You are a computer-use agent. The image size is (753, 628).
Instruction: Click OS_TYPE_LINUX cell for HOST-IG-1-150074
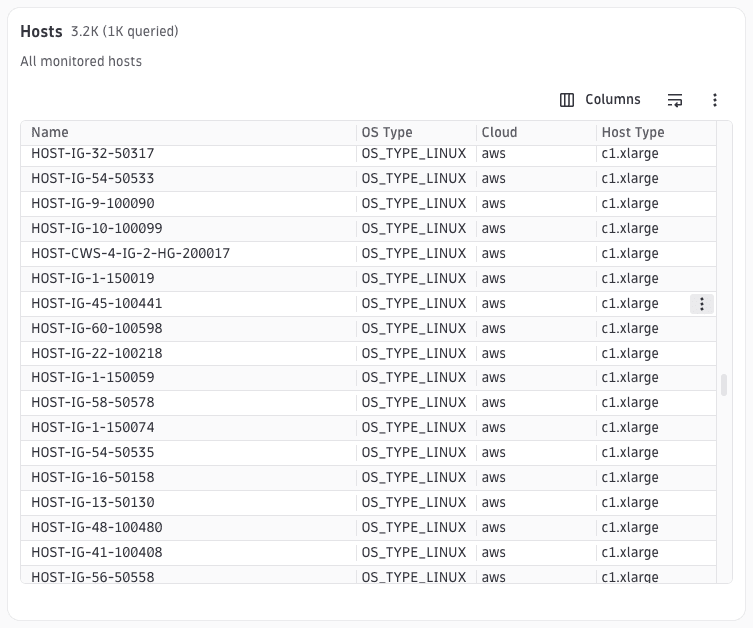pos(414,427)
